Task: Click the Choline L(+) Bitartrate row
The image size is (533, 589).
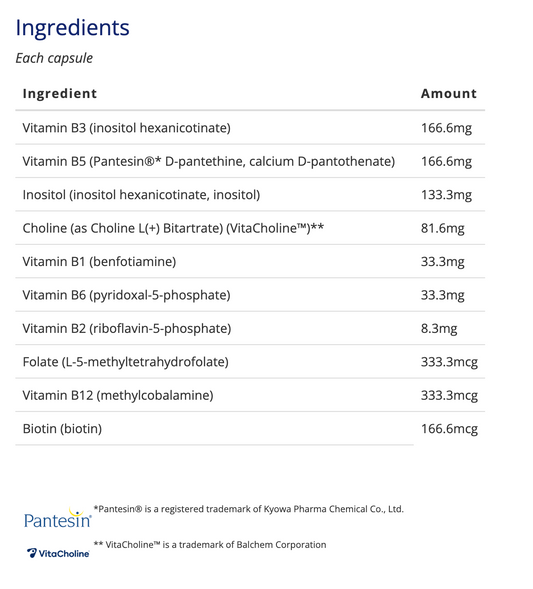Action: (x=250, y=228)
